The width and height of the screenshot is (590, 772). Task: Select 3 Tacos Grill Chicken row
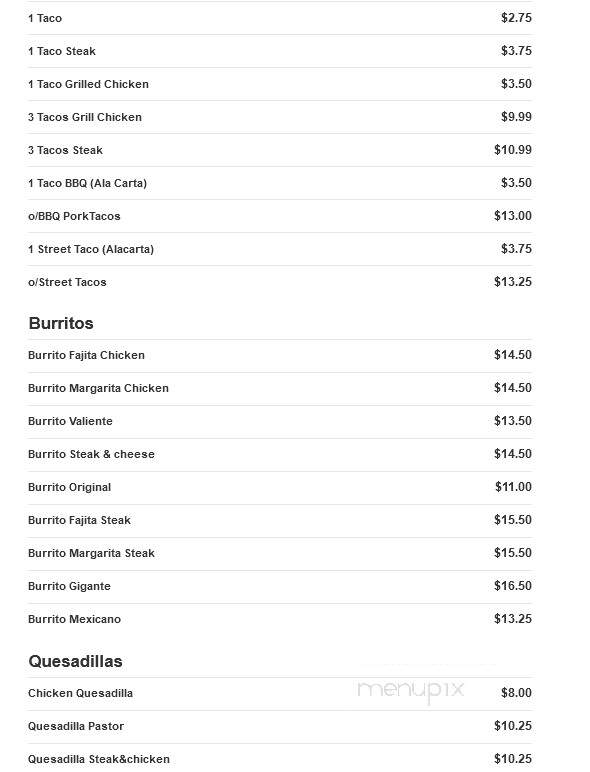point(280,117)
